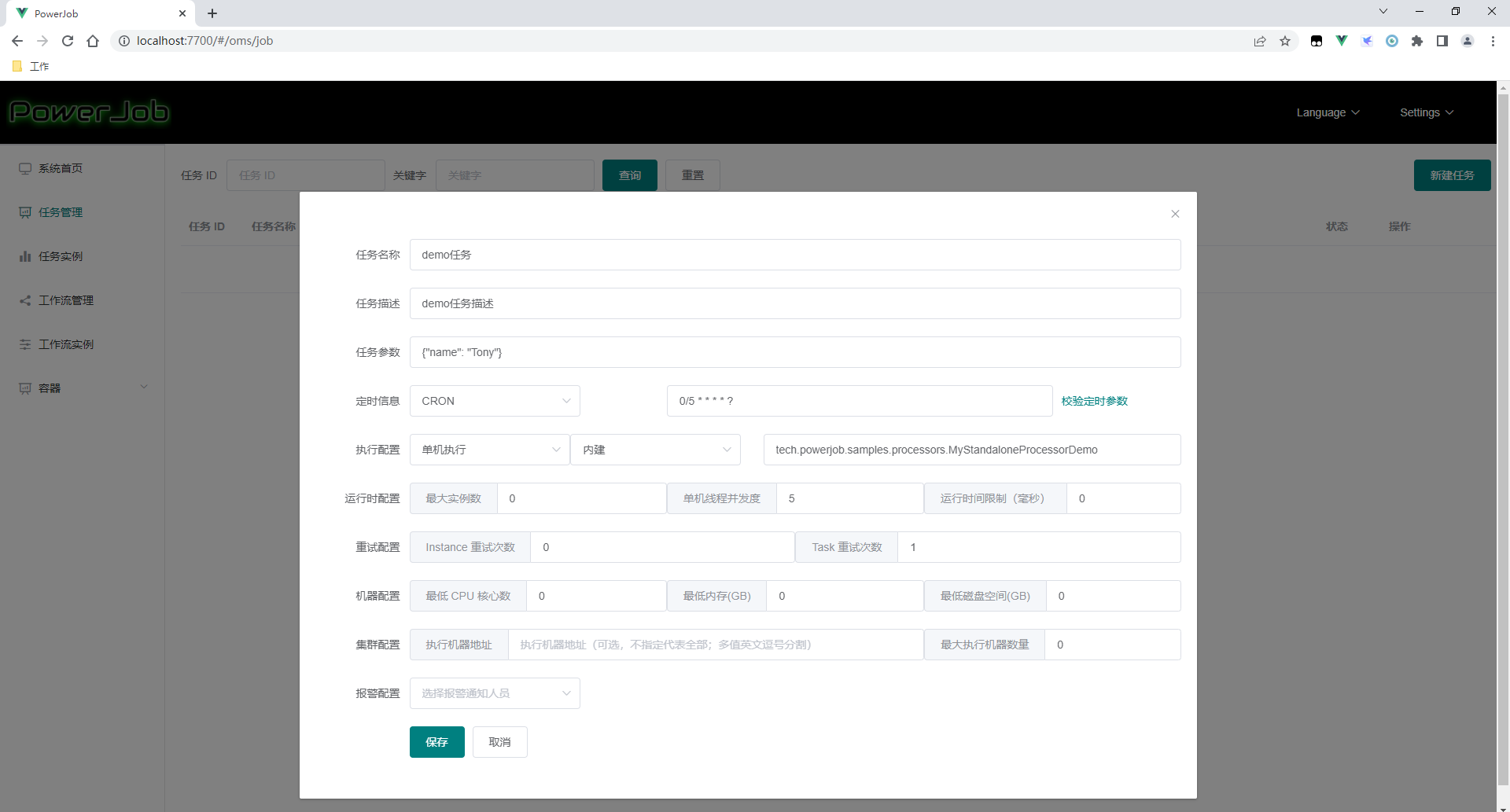Open the Chrome three-dot menu

click(x=1493, y=41)
